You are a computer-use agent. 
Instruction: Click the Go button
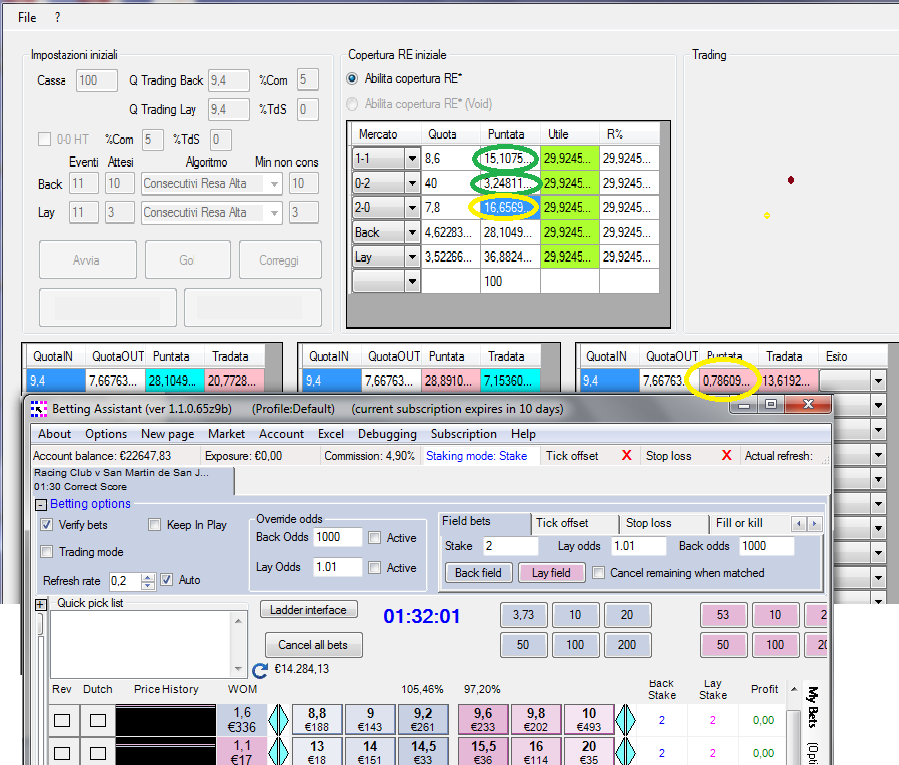tap(187, 260)
